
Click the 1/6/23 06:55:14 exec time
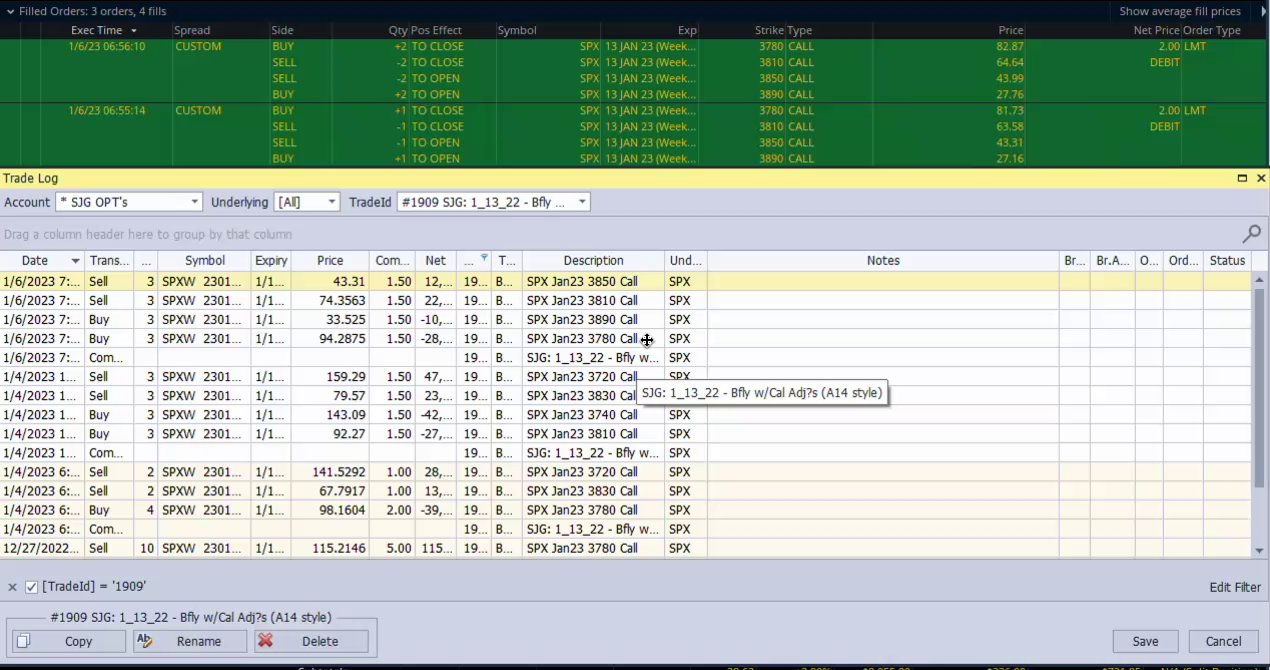107,110
